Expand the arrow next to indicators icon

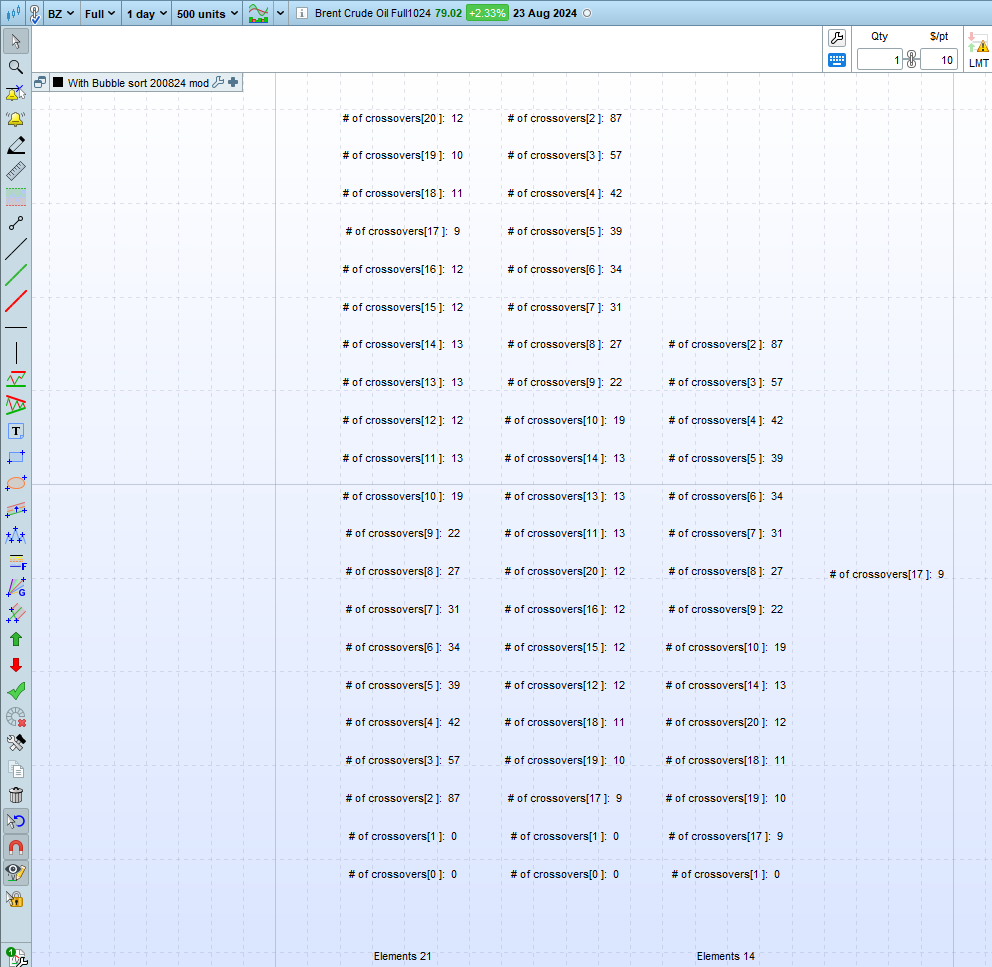(x=280, y=13)
